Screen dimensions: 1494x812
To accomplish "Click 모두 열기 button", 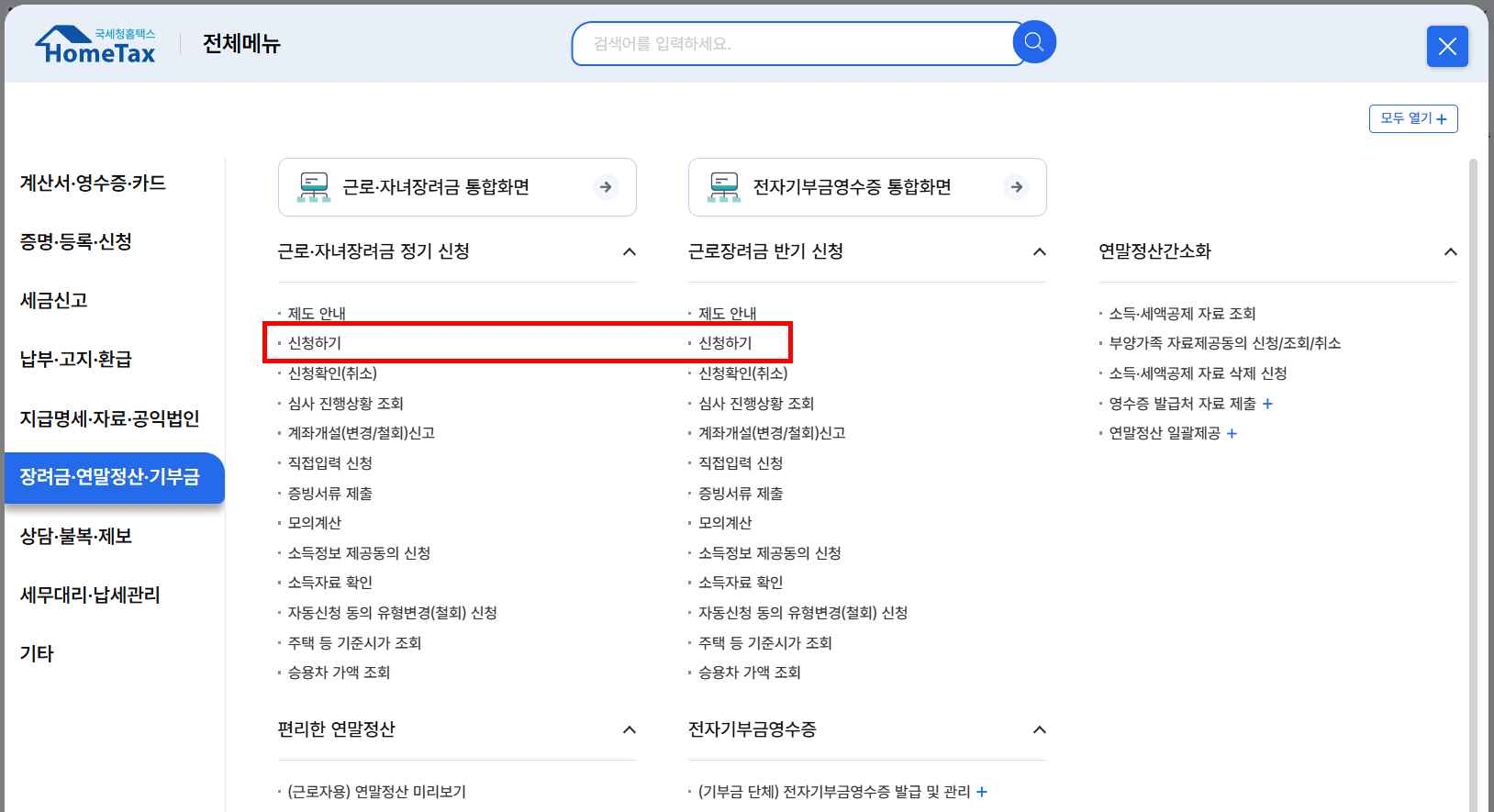I will [1413, 118].
